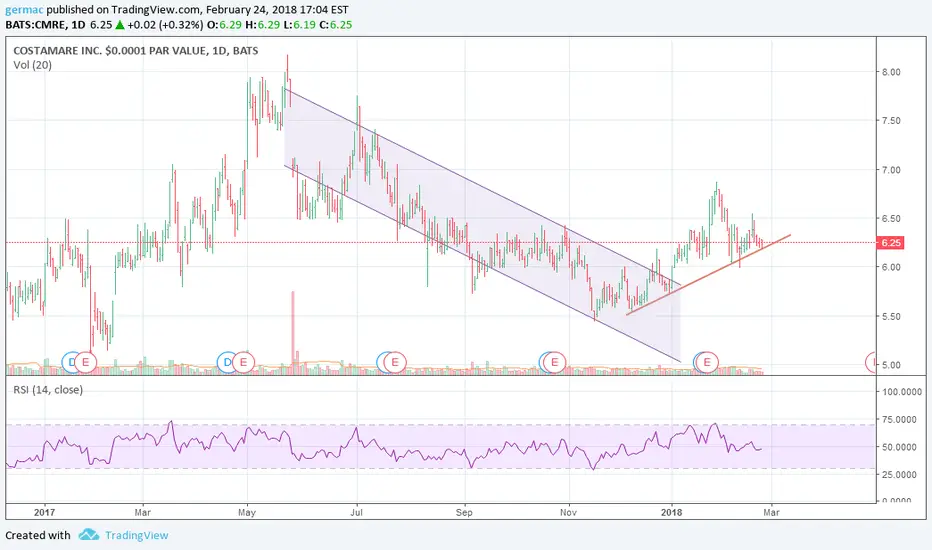Click the Jul time axis label
Screen dimensions: 932x550
pos(357,512)
